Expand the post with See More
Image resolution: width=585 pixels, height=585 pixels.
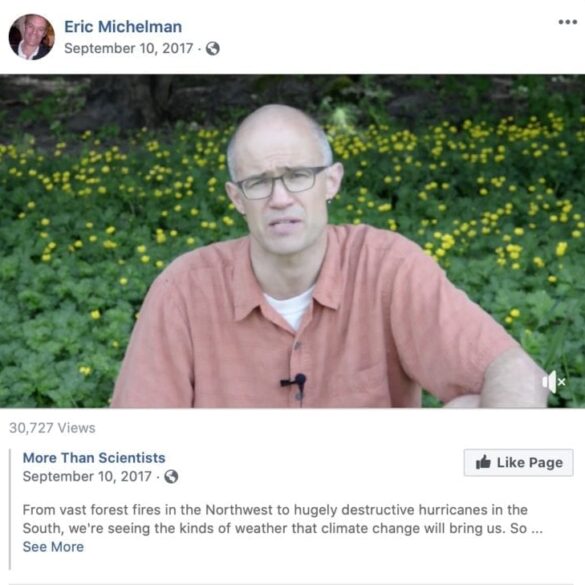(53, 547)
